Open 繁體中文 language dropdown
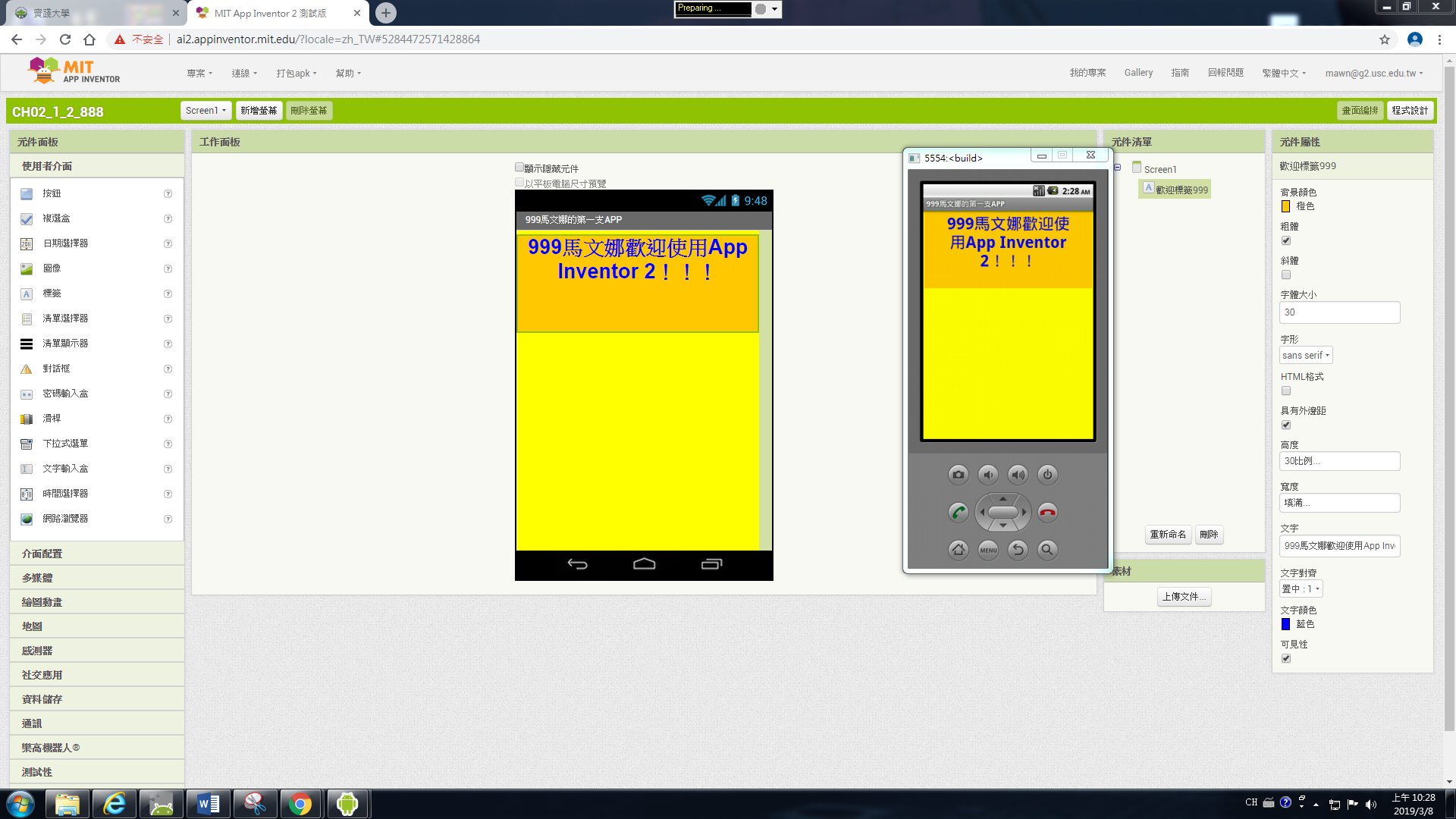This screenshot has width=1456, height=819. 1284,74
